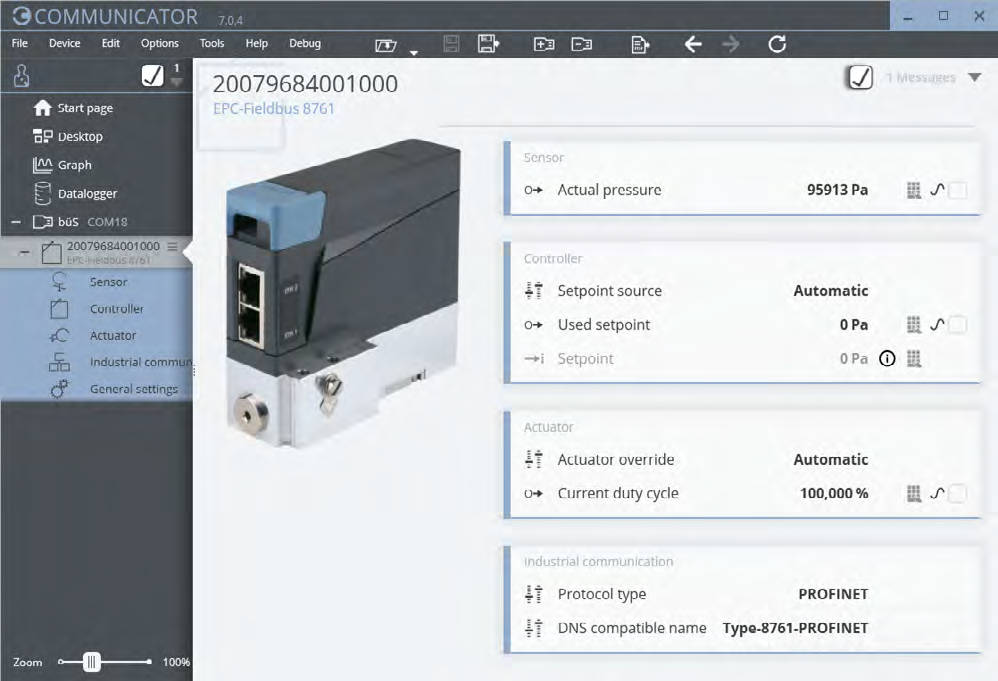
Task: Expand the dropdown arrow beside open folder icon
Action: [414, 53]
